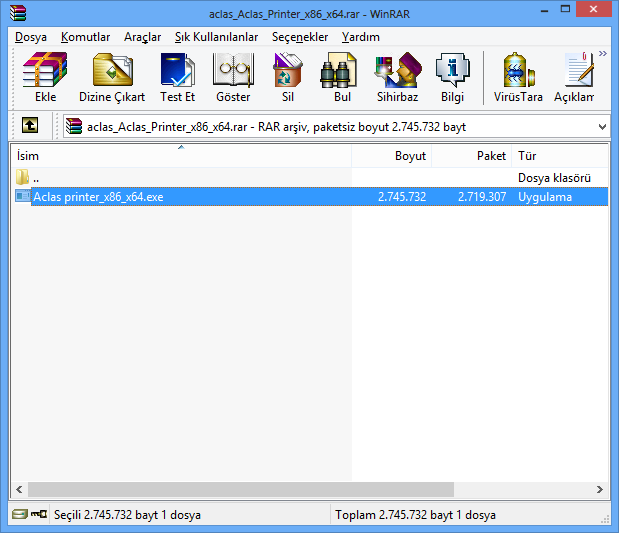Maximize the WinRAR window
This screenshot has height=533, width=619.
(x=565, y=9)
